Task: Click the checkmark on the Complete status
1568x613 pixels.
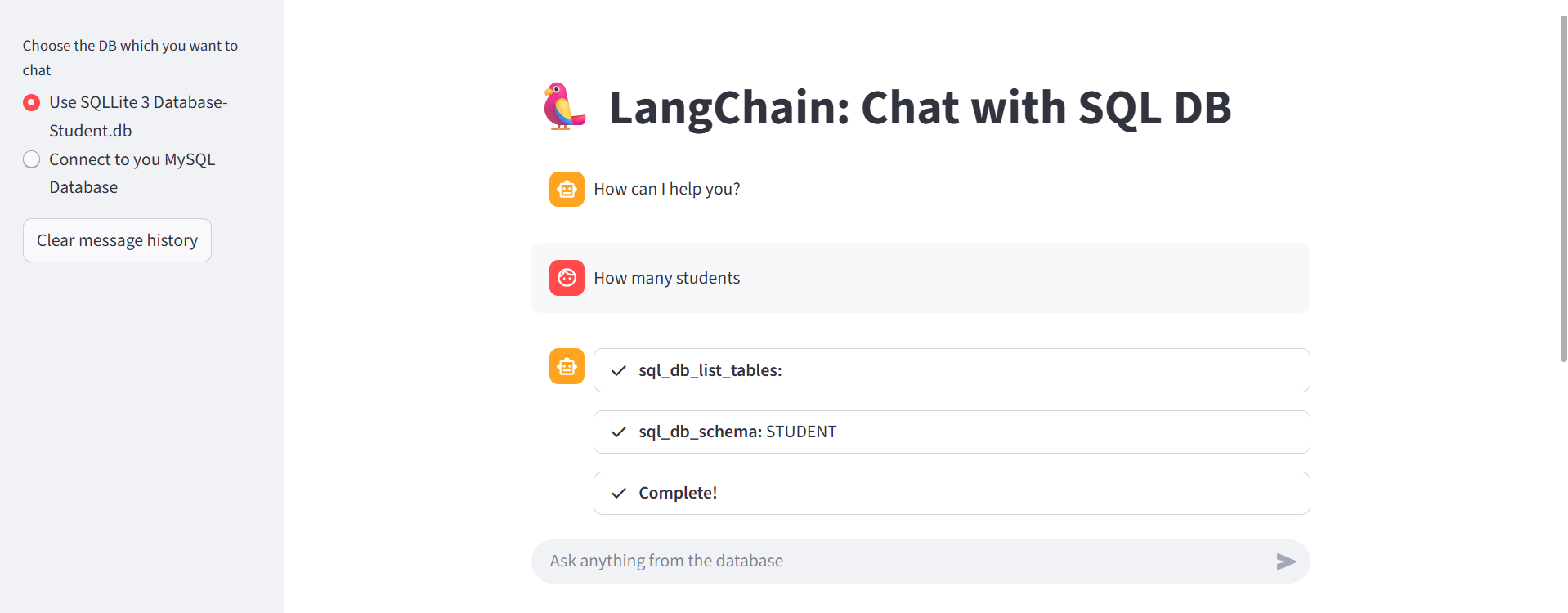Action: pos(618,493)
